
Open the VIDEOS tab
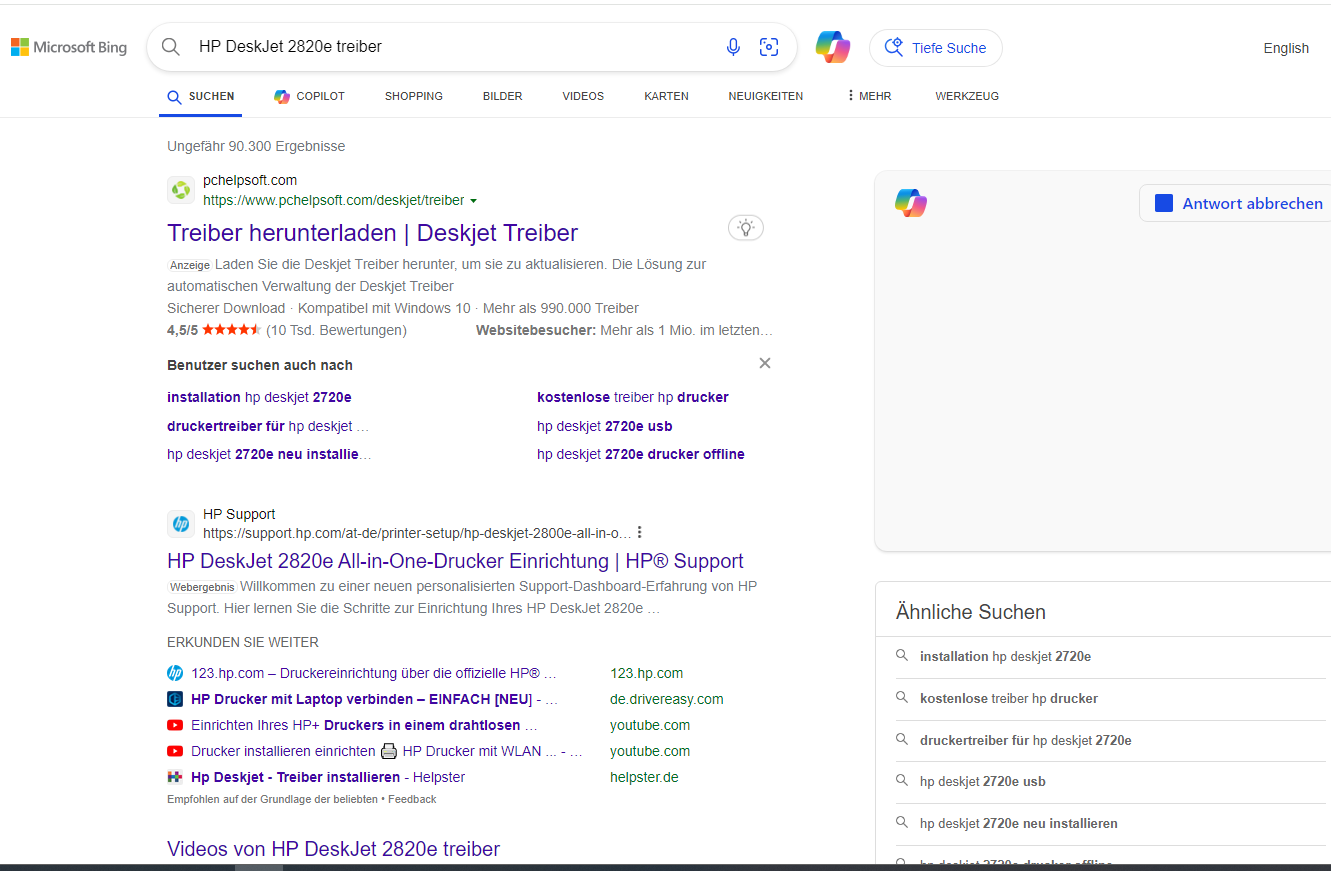coord(583,97)
